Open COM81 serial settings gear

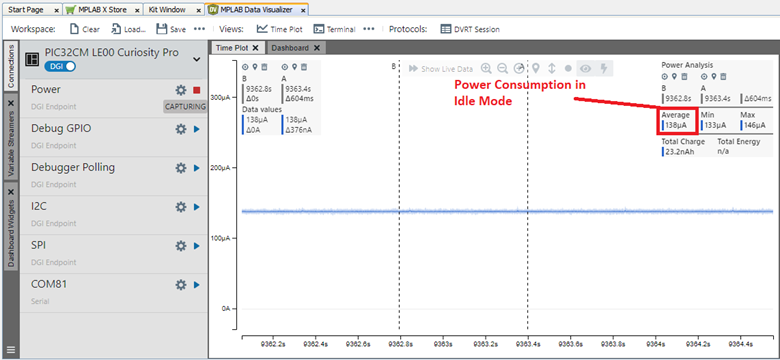[x=181, y=285]
